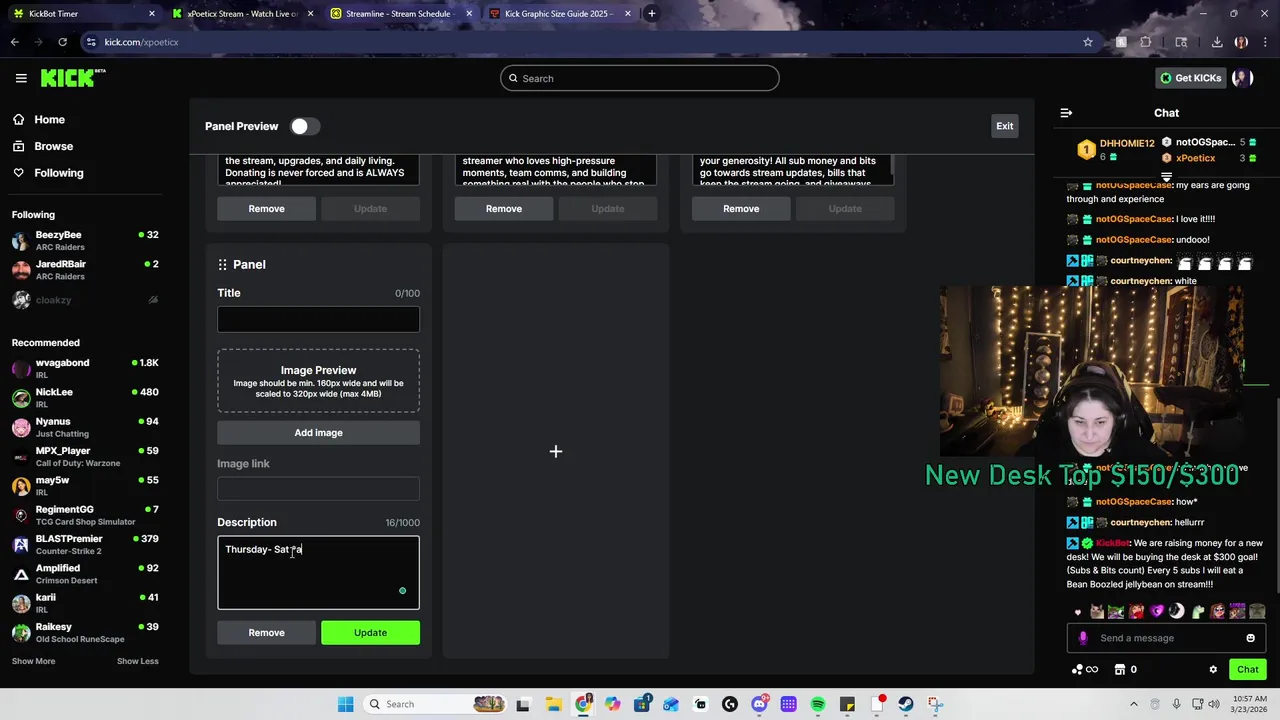The width and height of the screenshot is (1280, 720).
Task: Open chat settings gear icon
Action: [x=1213, y=669]
